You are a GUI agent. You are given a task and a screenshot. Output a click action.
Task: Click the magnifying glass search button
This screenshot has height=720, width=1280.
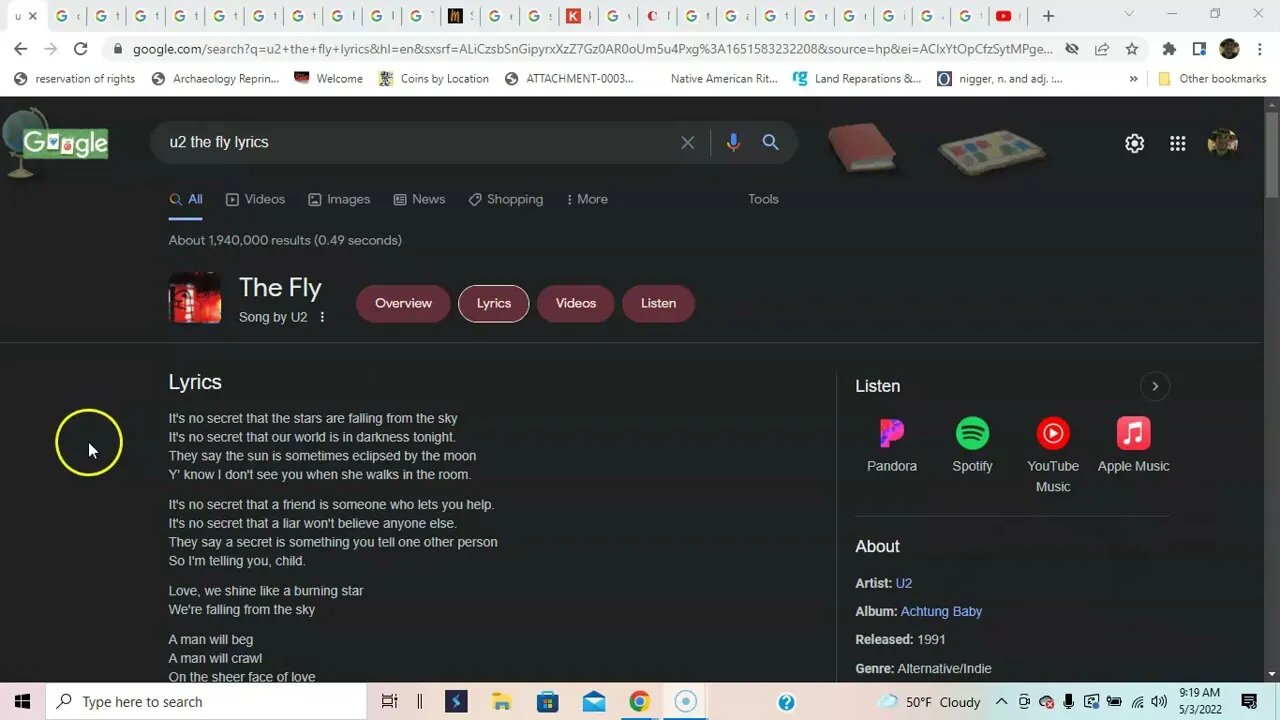point(770,142)
